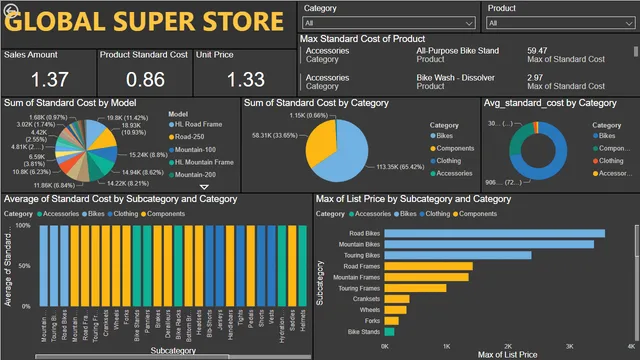Click the Mountain Frames horizontal bar

click(x=427, y=278)
